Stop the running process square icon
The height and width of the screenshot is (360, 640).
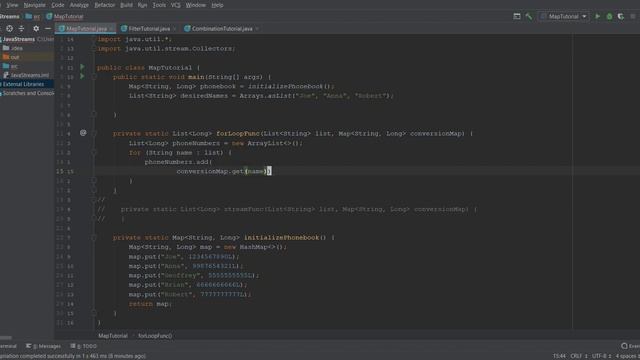pyautogui.click(x=633, y=16)
